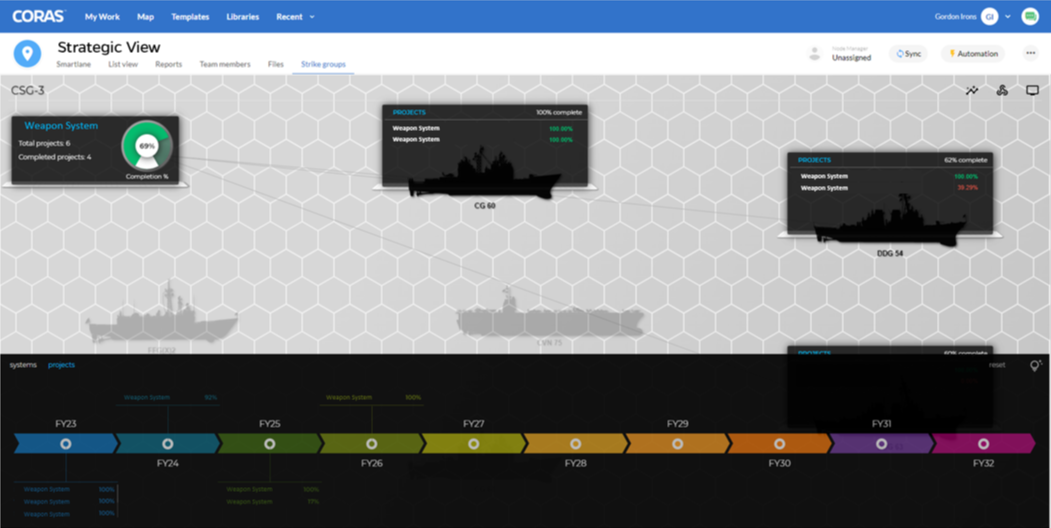
Task: Click the Completed projects: 4 text
Action: 55,157
